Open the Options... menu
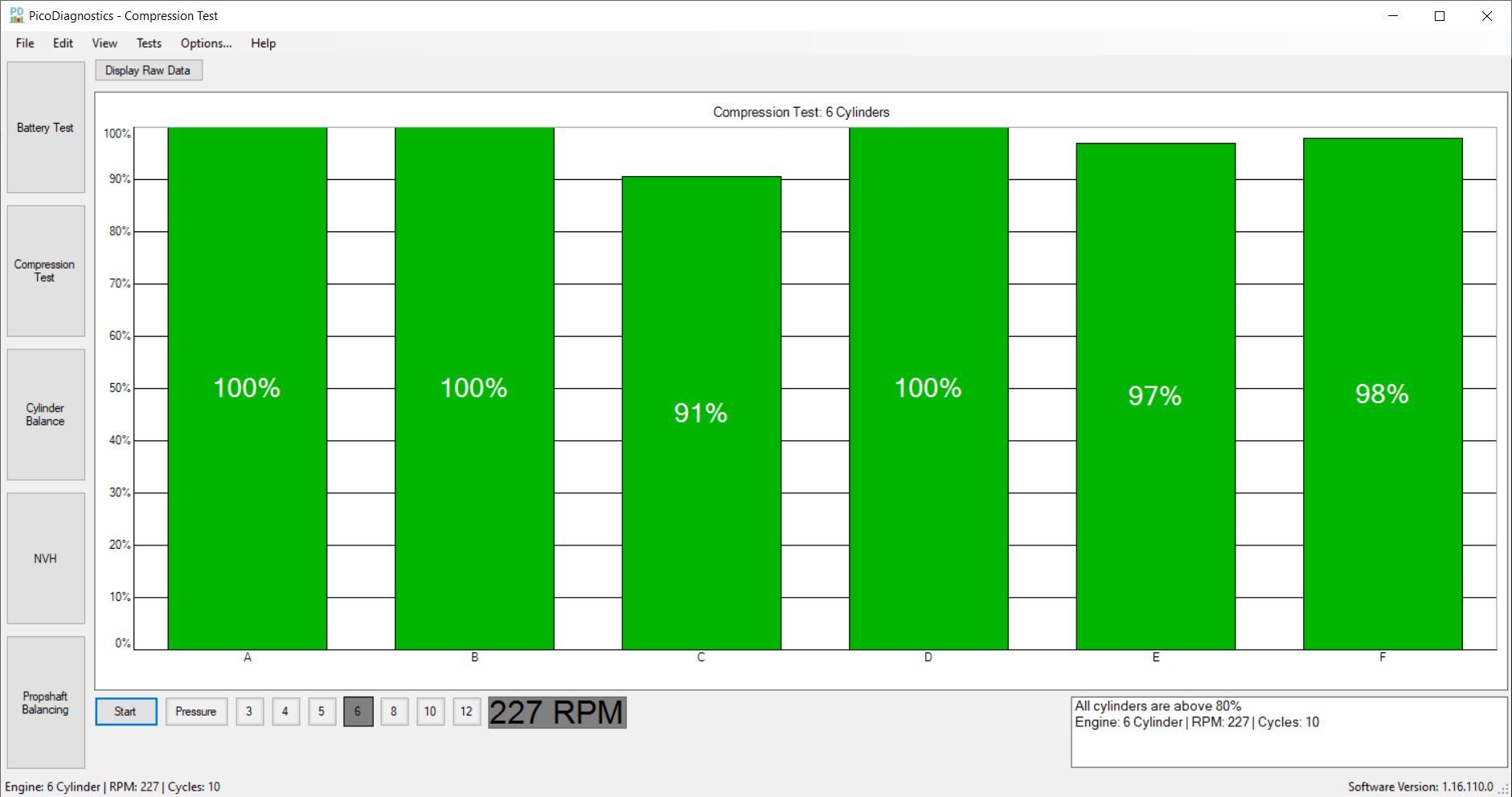Image resolution: width=1512 pixels, height=797 pixels. click(206, 43)
